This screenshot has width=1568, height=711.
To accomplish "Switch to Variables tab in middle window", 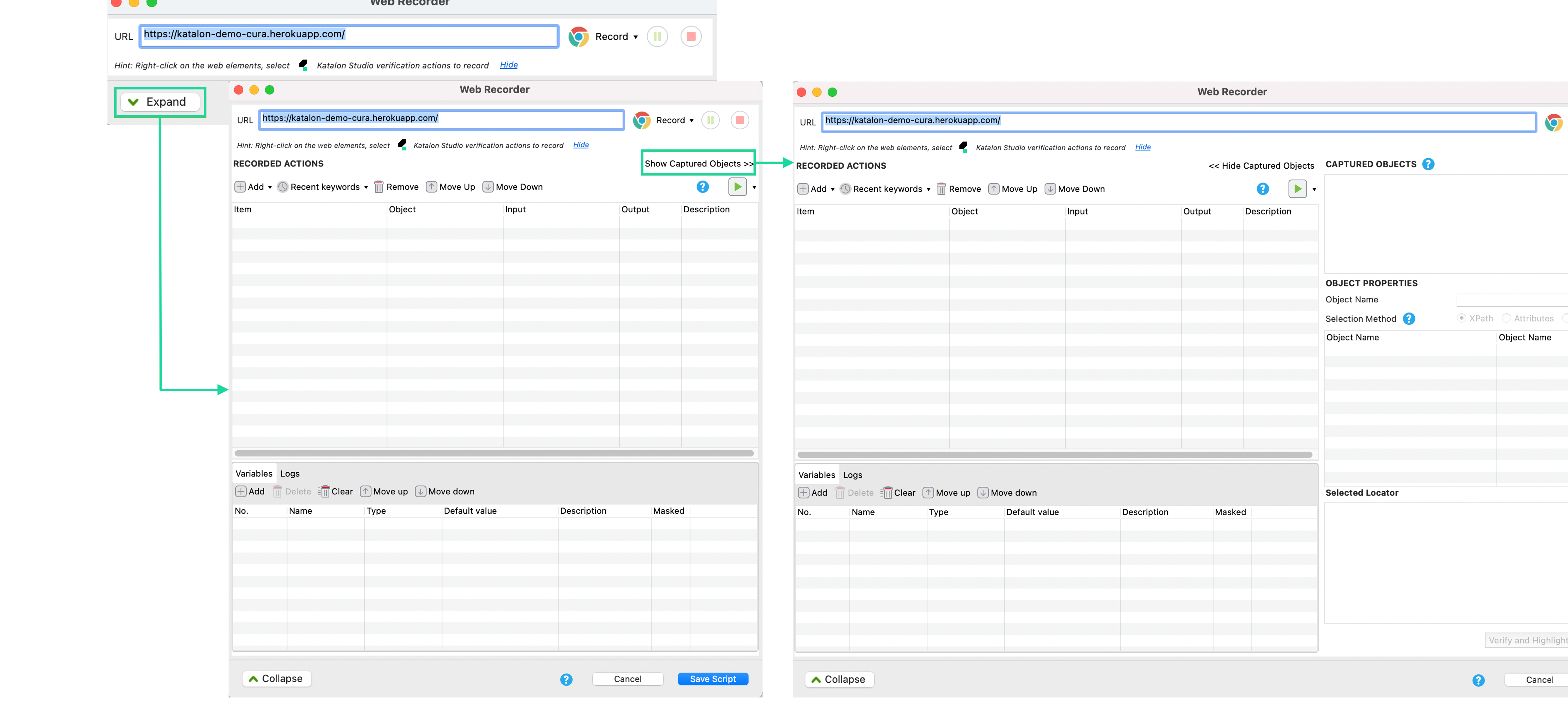I will [254, 474].
